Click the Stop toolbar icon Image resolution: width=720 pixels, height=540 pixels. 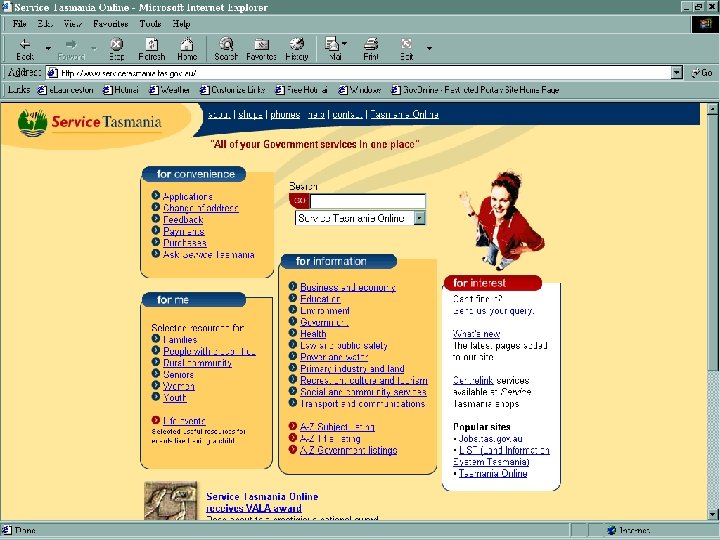(x=117, y=49)
